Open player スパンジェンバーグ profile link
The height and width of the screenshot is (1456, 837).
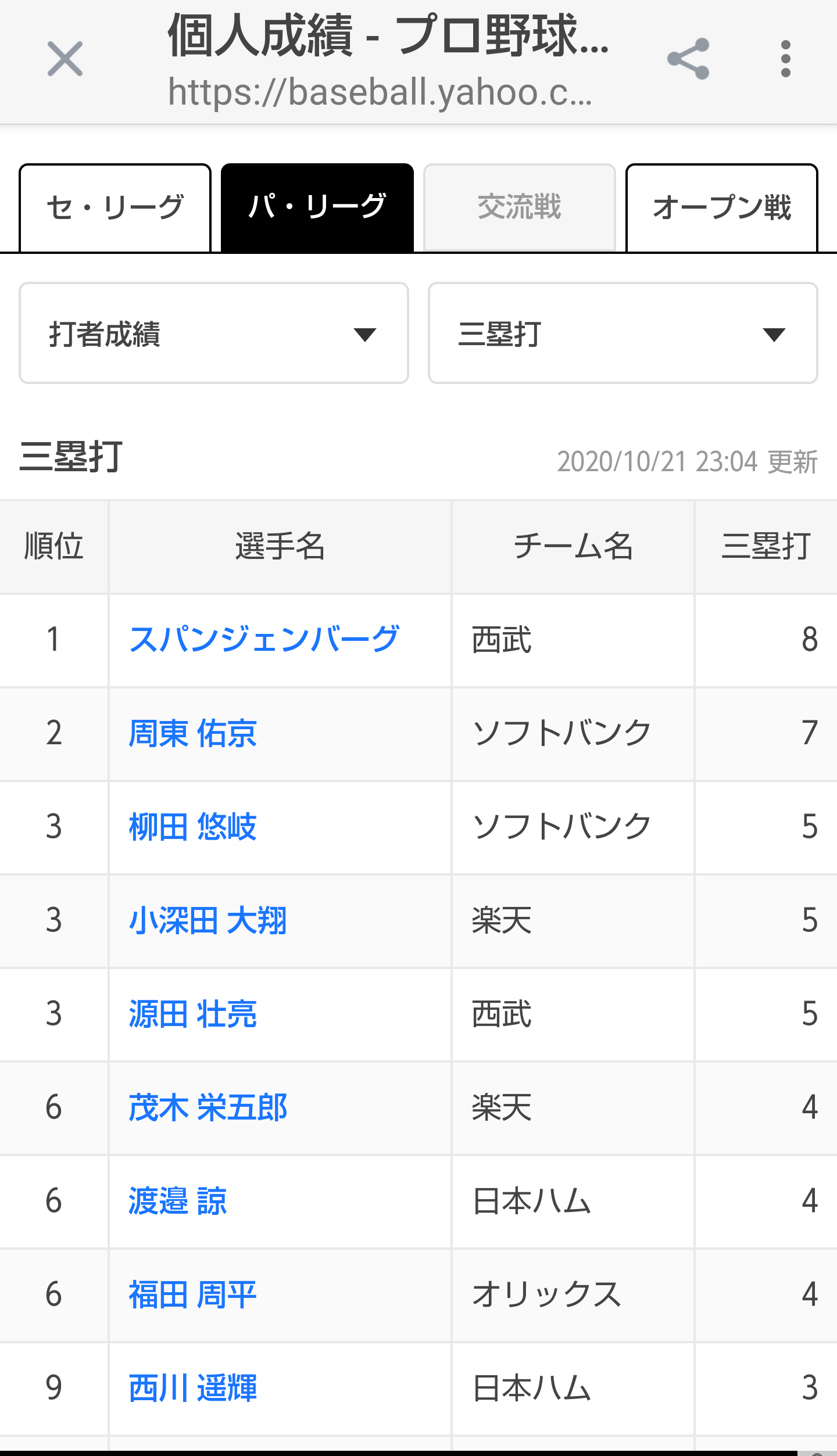click(x=264, y=640)
